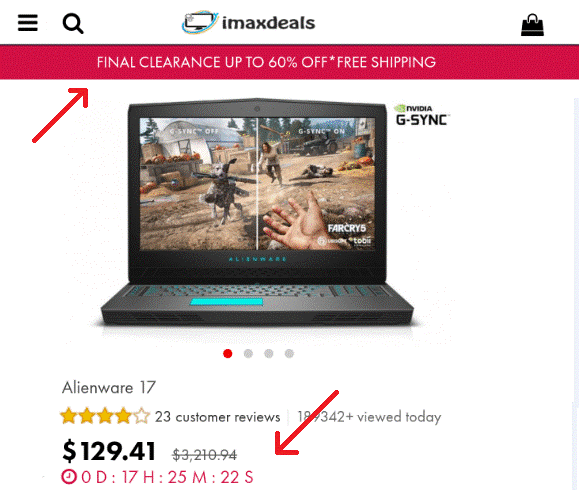Image resolution: width=579 pixels, height=498 pixels.
Task: Click the $129.41 sale price
Action: click(x=109, y=451)
